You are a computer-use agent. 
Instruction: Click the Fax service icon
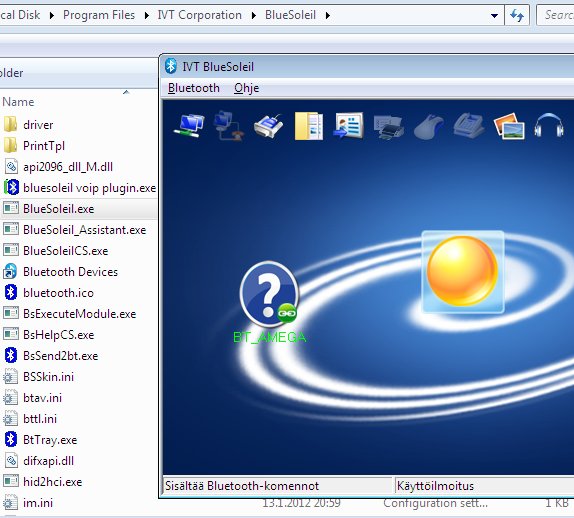(469, 126)
